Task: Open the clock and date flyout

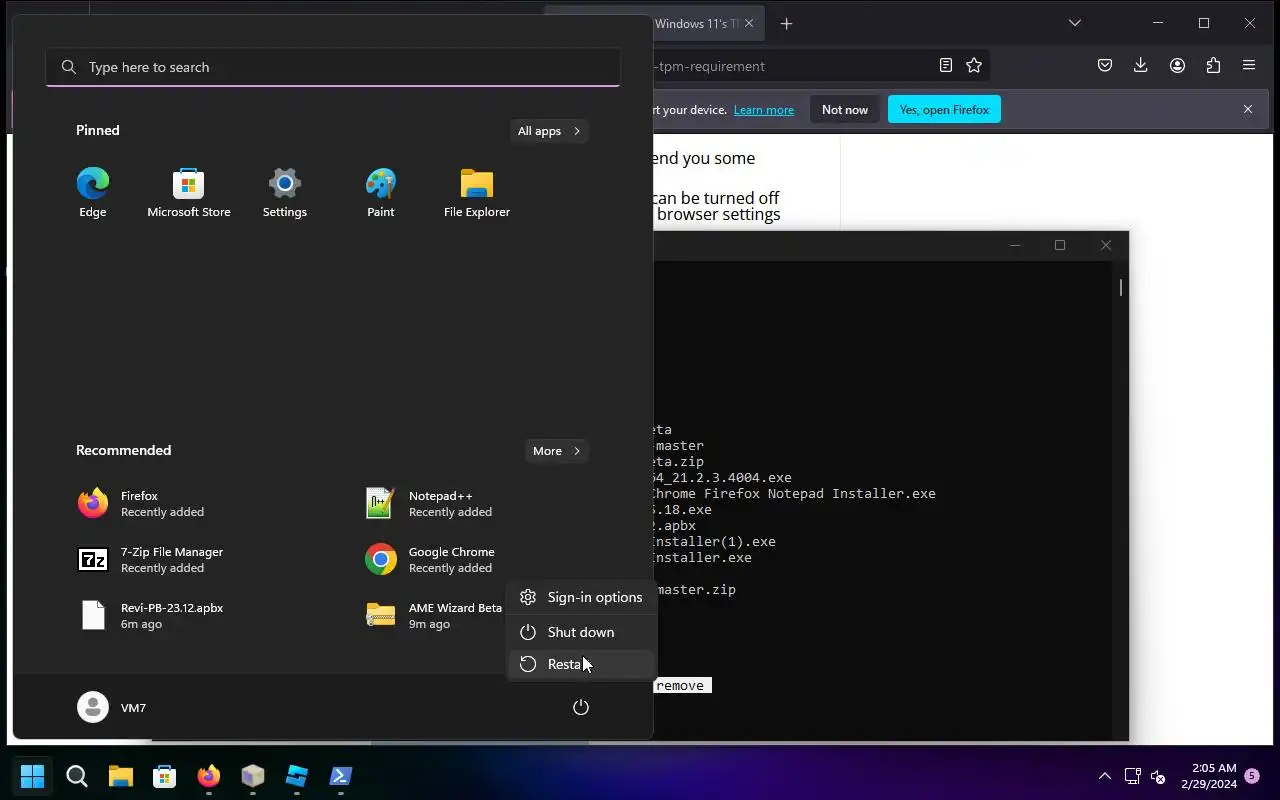Action: [x=1208, y=776]
